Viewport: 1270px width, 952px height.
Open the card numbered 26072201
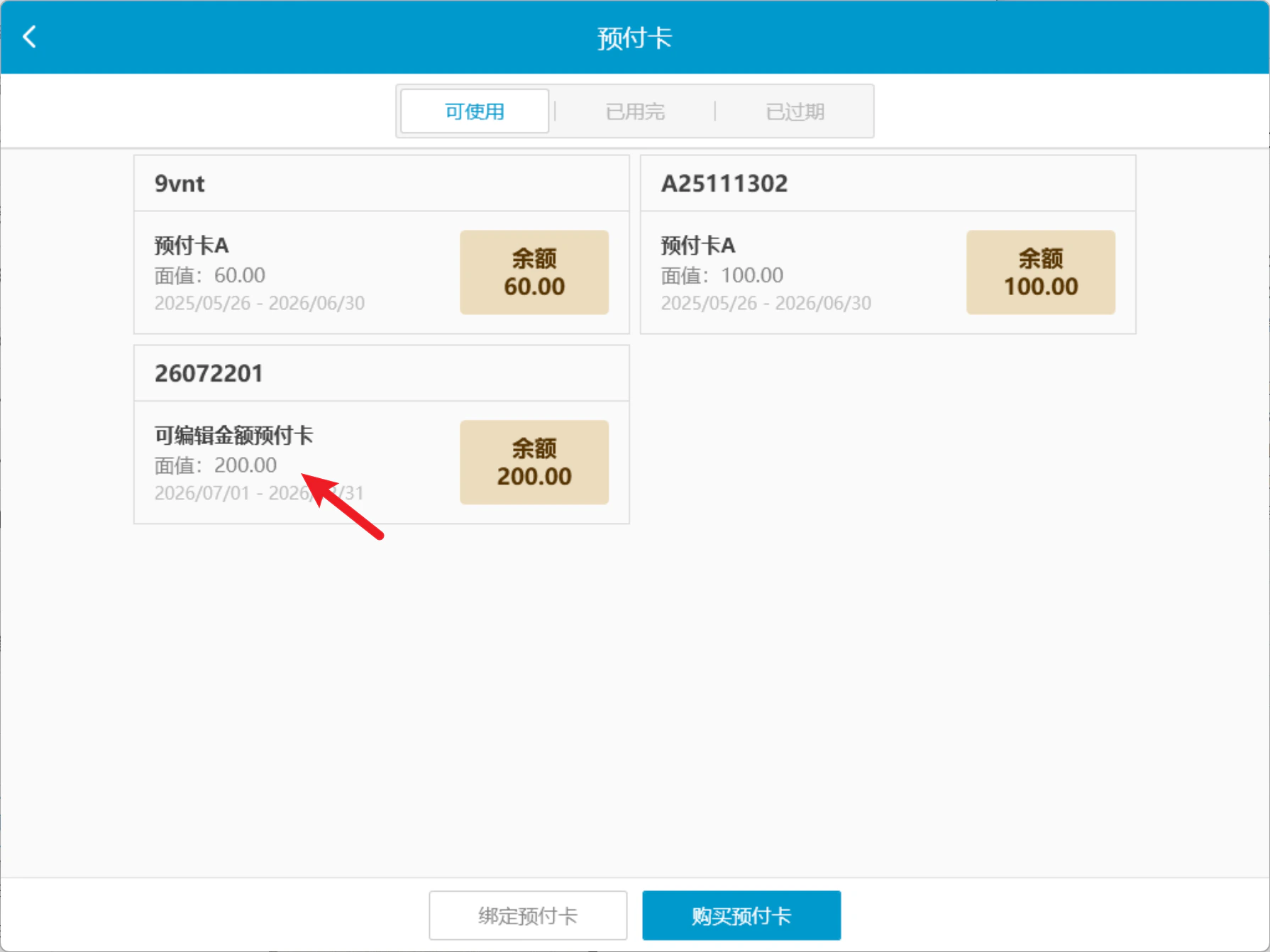click(382, 435)
